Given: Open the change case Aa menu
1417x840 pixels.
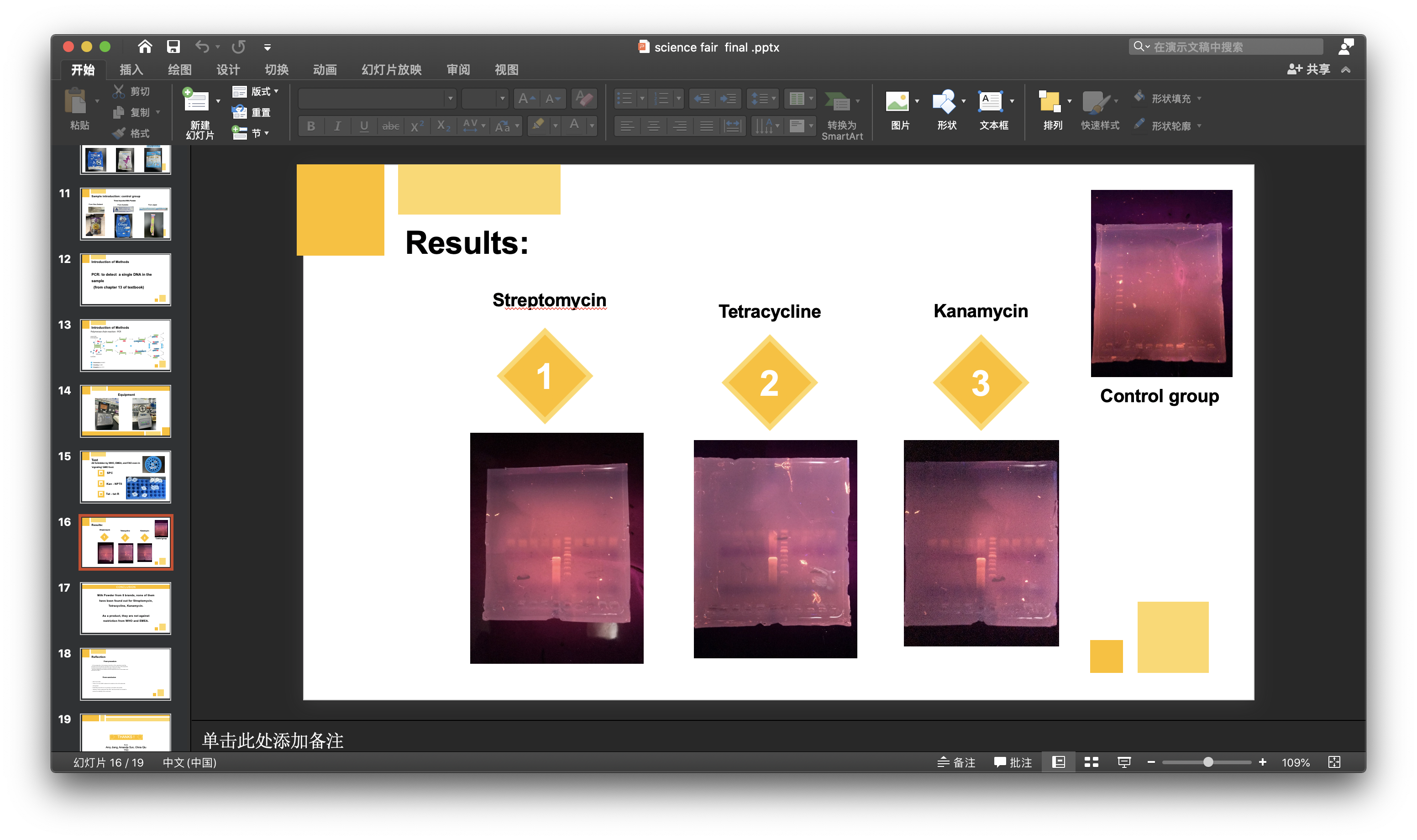Looking at the screenshot, I should click(506, 126).
